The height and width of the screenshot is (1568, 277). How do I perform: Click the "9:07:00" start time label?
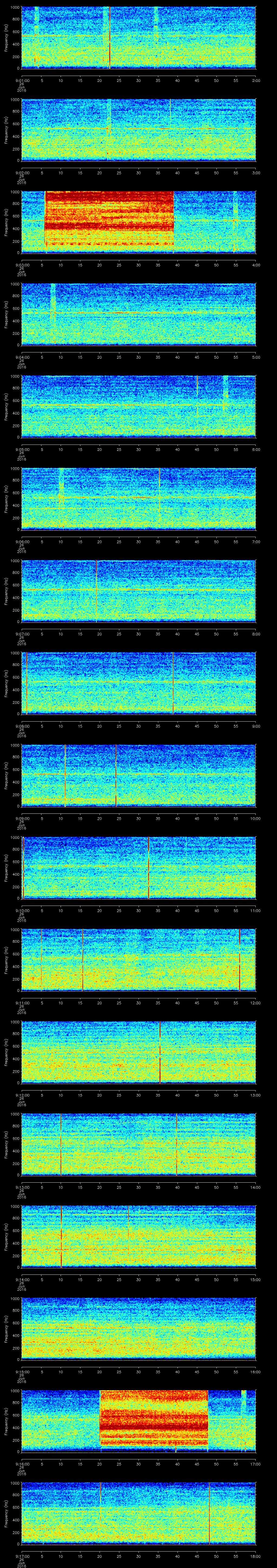click(22, 634)
